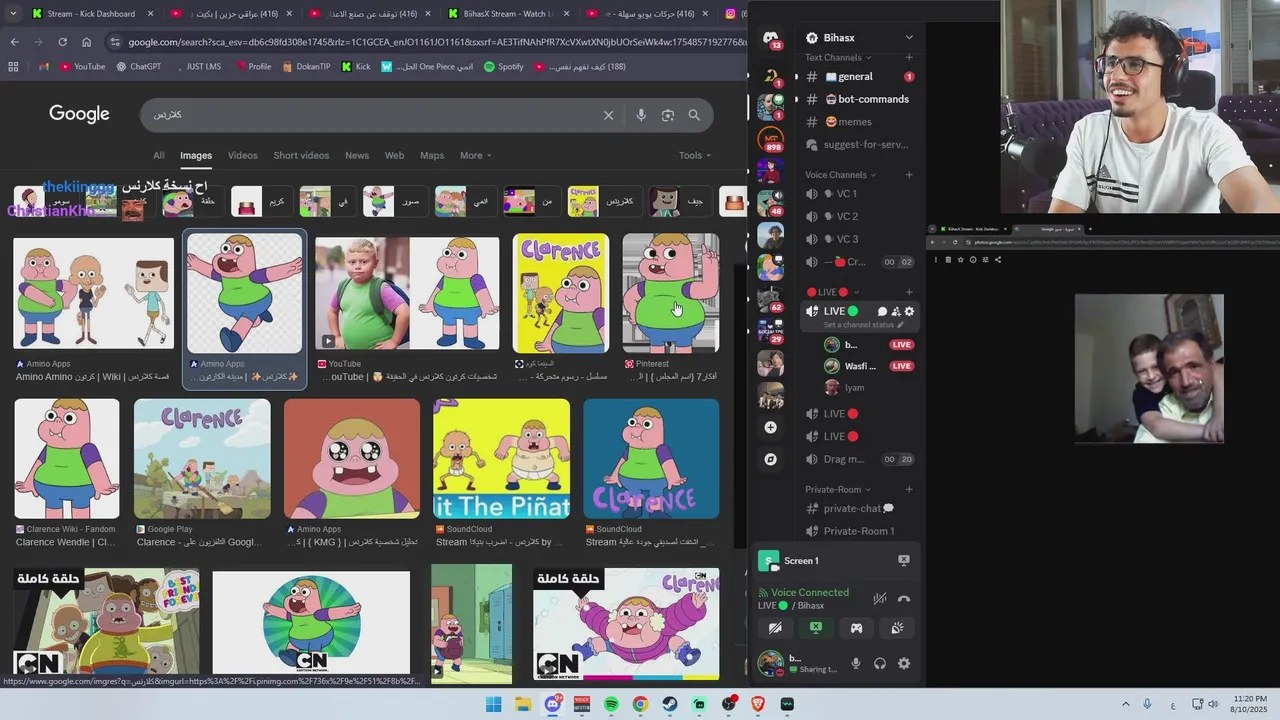Open Brave browser from the taskbar

[x=758, y=704]
